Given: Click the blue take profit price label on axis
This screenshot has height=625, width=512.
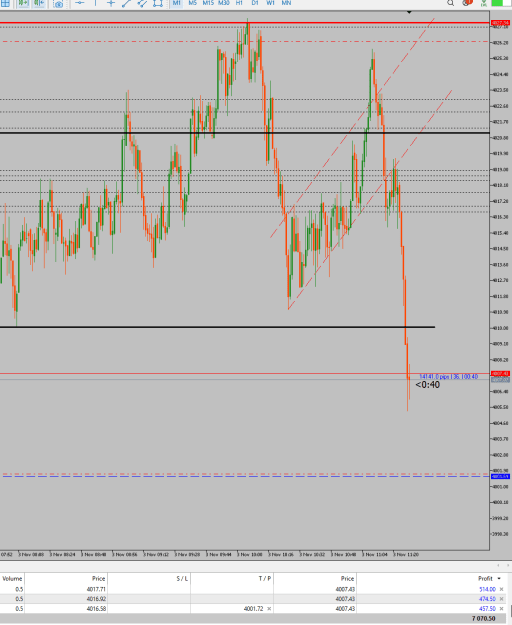Looking at the screenshot, I should coord(500,476).
